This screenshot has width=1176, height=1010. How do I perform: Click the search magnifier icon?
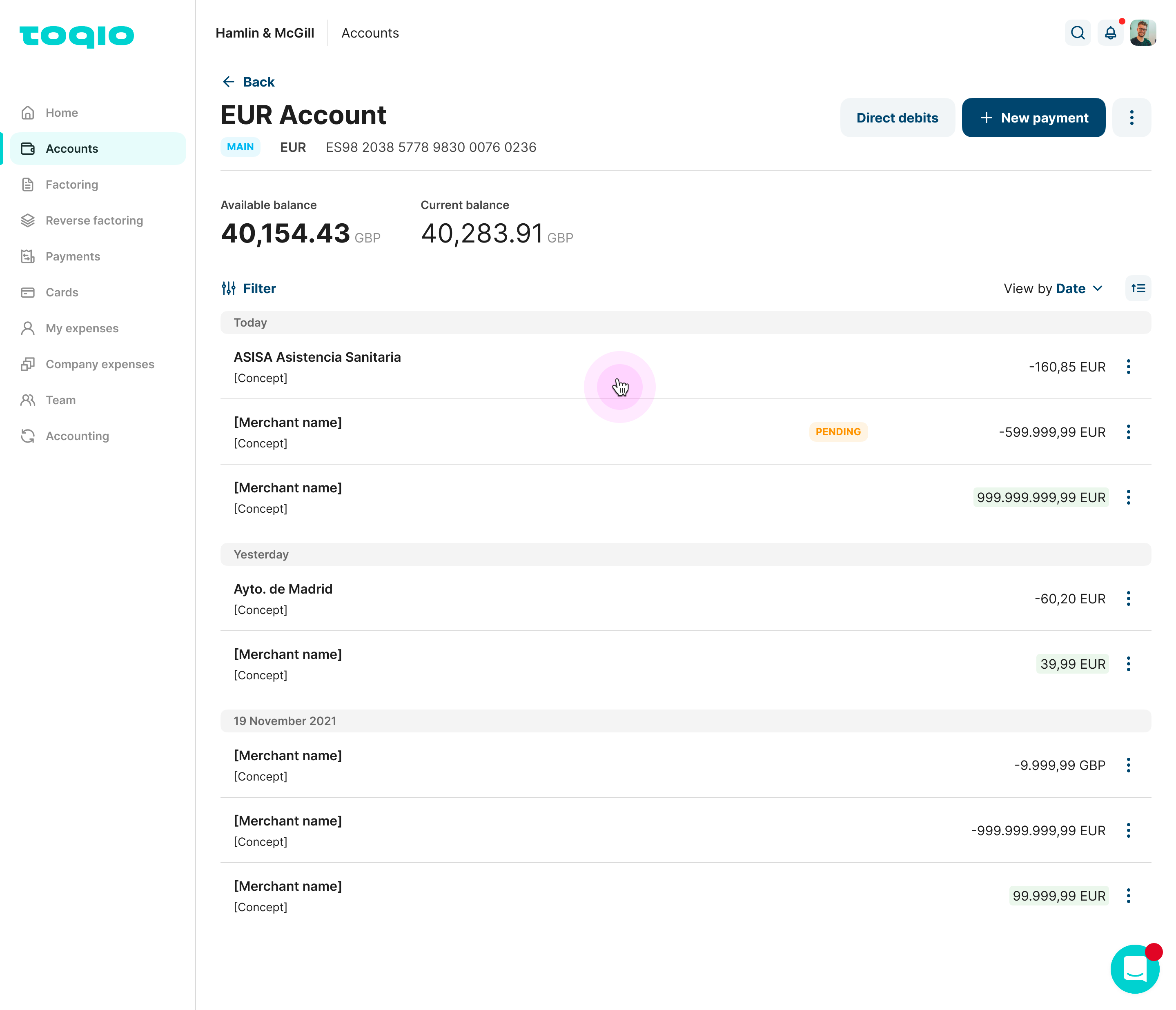1077,33
